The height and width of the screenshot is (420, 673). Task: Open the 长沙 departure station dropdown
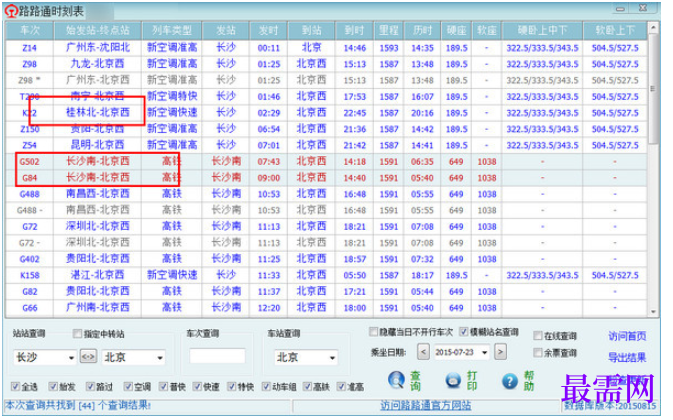point(71,357)
